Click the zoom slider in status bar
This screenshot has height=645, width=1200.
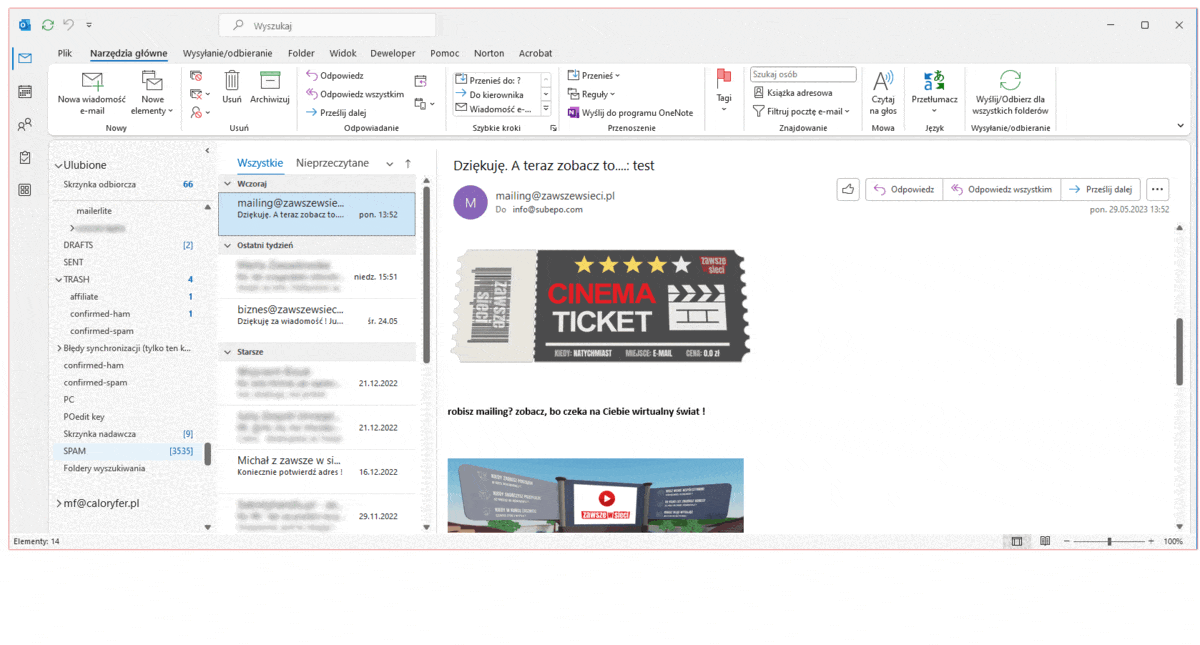(1109, 541)
